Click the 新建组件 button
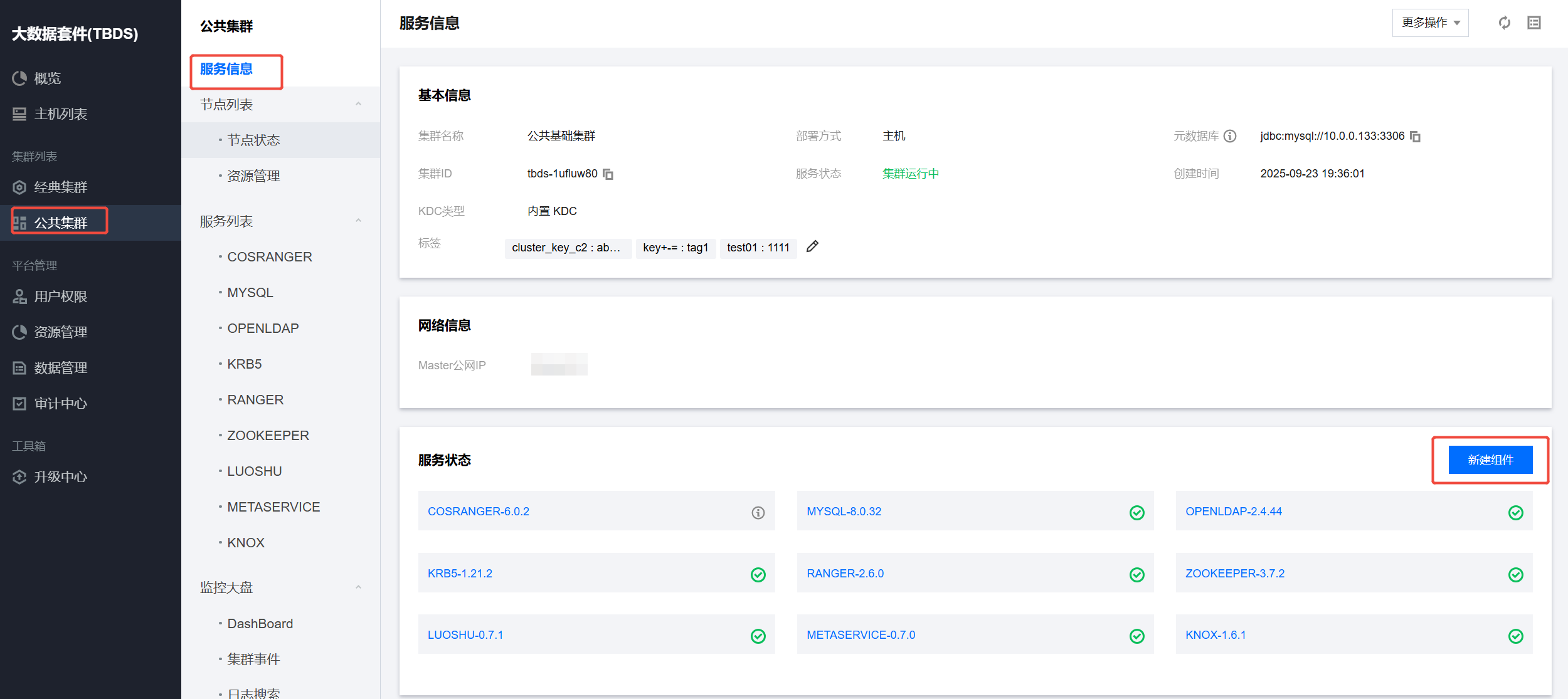1568x699 pixels. [1490, 460]
